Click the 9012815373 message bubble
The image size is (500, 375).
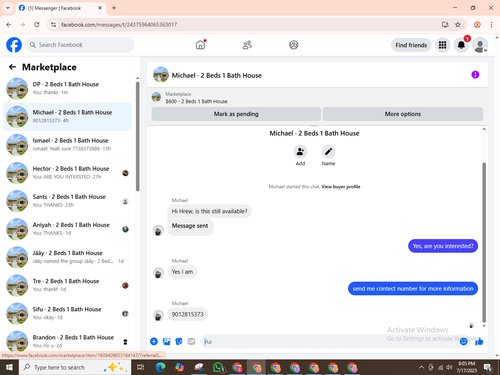(187, 314)
